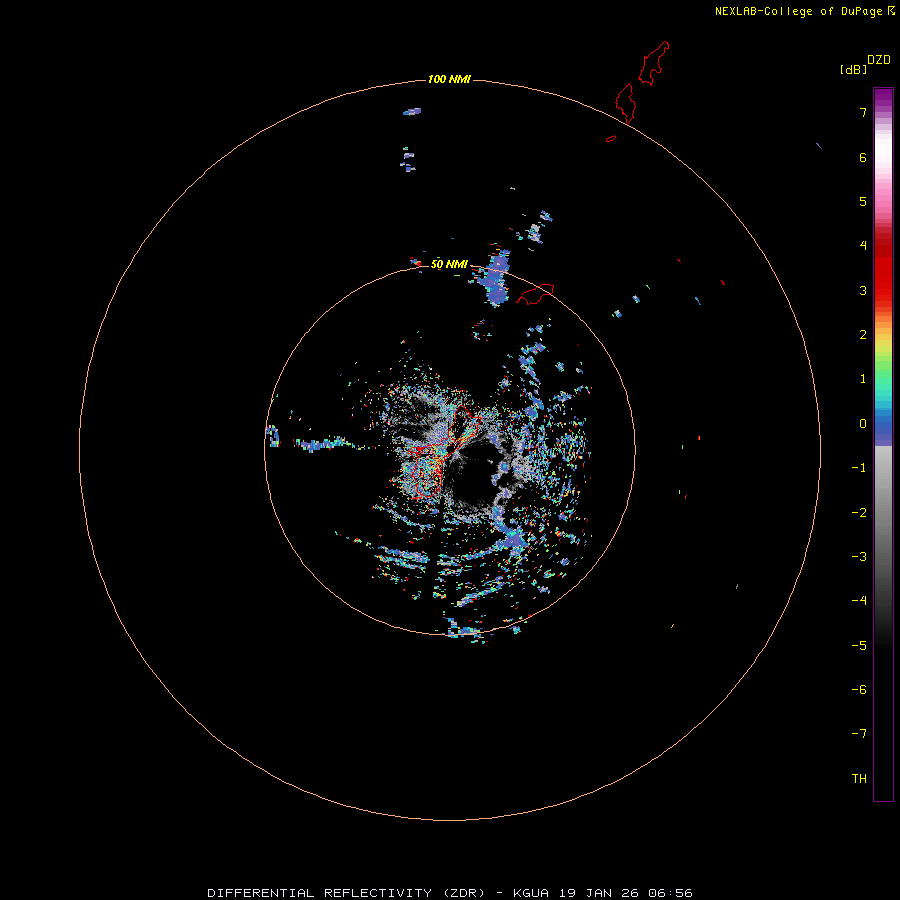Click the -2 value on color scale
The image size is (900, 900).
pos(859,513)
